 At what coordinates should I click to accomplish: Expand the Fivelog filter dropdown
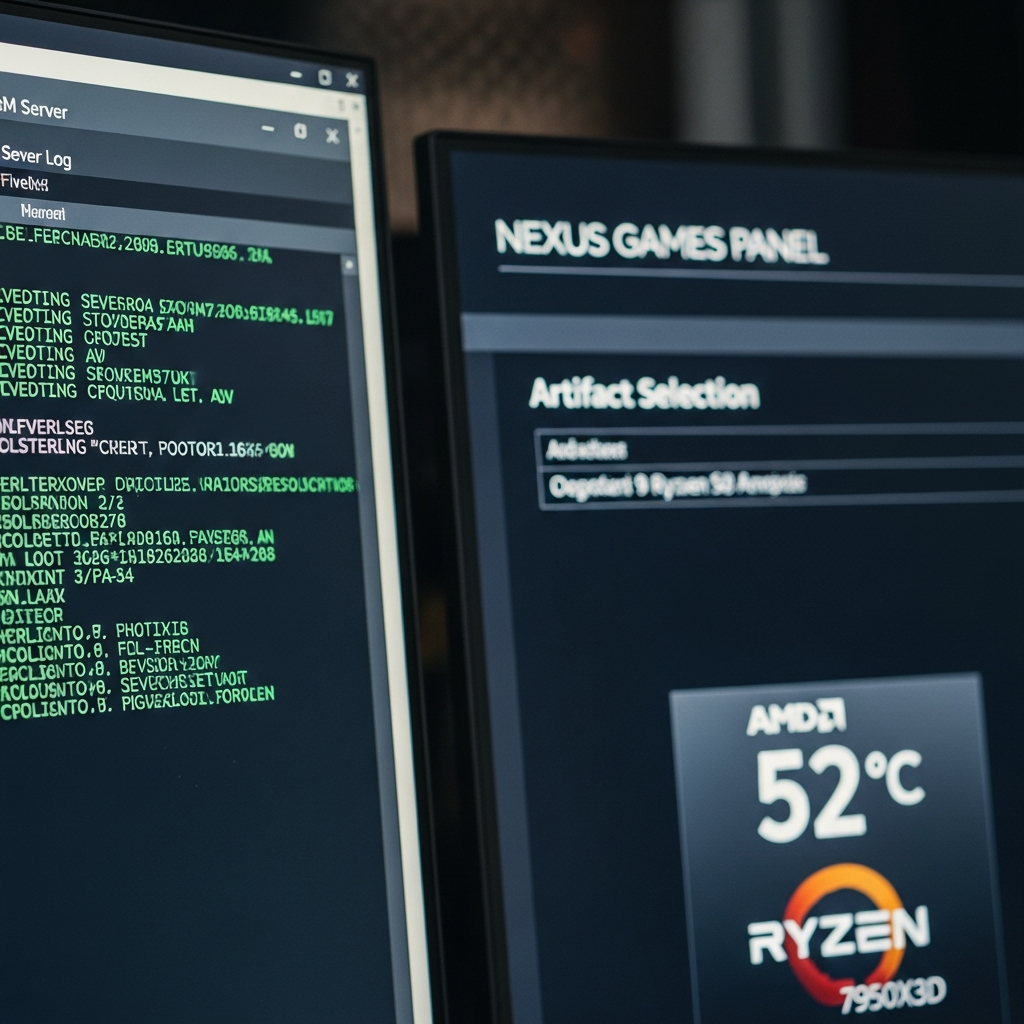point(25,182)
